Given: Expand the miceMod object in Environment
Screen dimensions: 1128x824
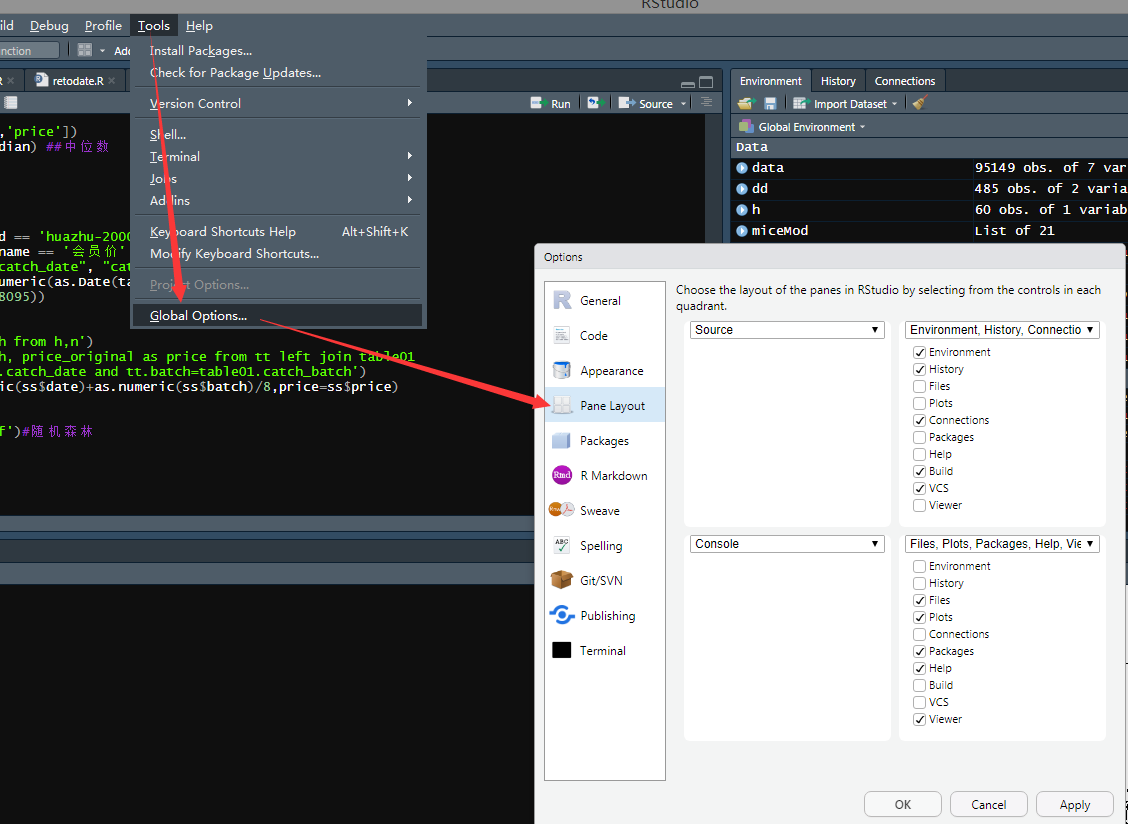Looking at the screenshot, I should pyautogui.click(x=742, y=231).
